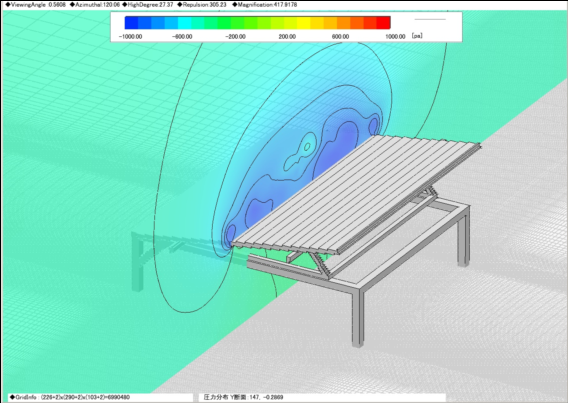Click the gray line sample in legend box
Viewport: 568px width, 403px height.
[430, 20]
